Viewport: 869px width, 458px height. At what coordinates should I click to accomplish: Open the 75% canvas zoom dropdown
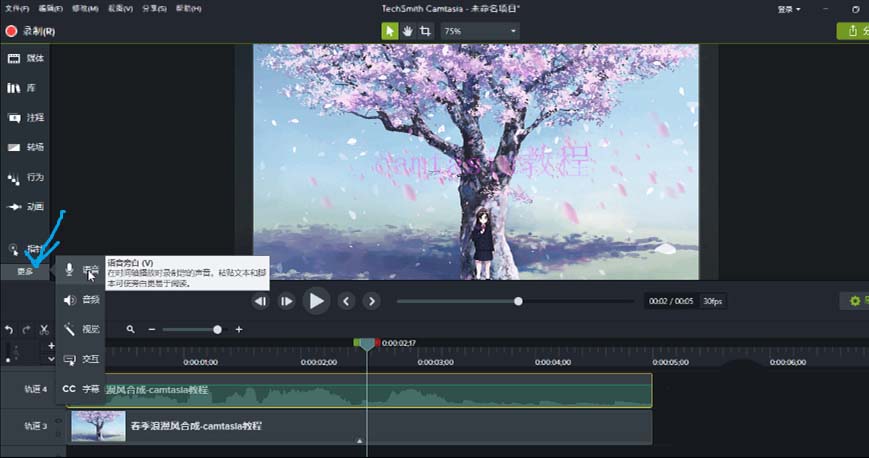click(x=480, y=31)
